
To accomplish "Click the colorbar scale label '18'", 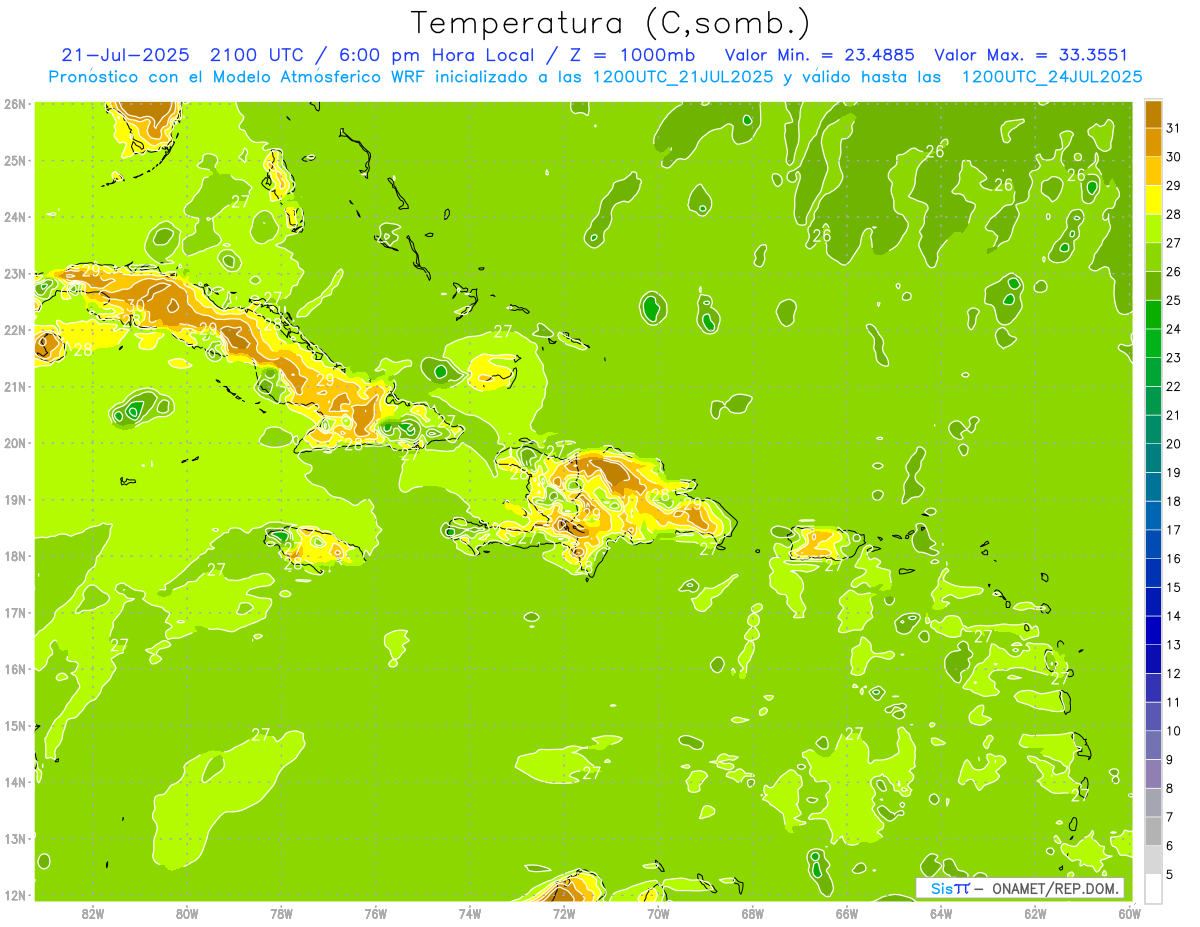I will (x=1173, y=501).
